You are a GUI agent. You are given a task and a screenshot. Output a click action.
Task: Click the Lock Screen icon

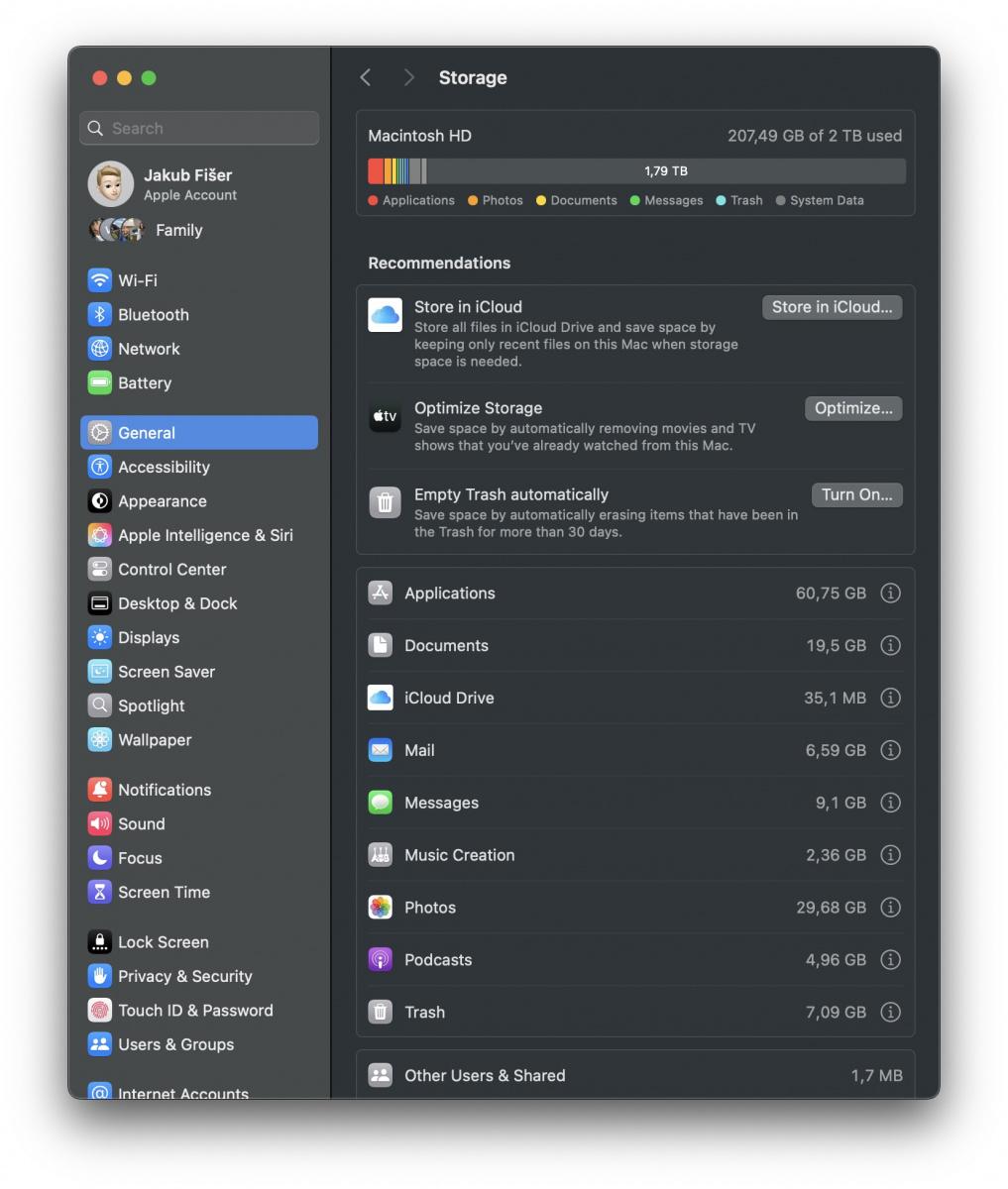pyautogui.click(x=99, y=942)
